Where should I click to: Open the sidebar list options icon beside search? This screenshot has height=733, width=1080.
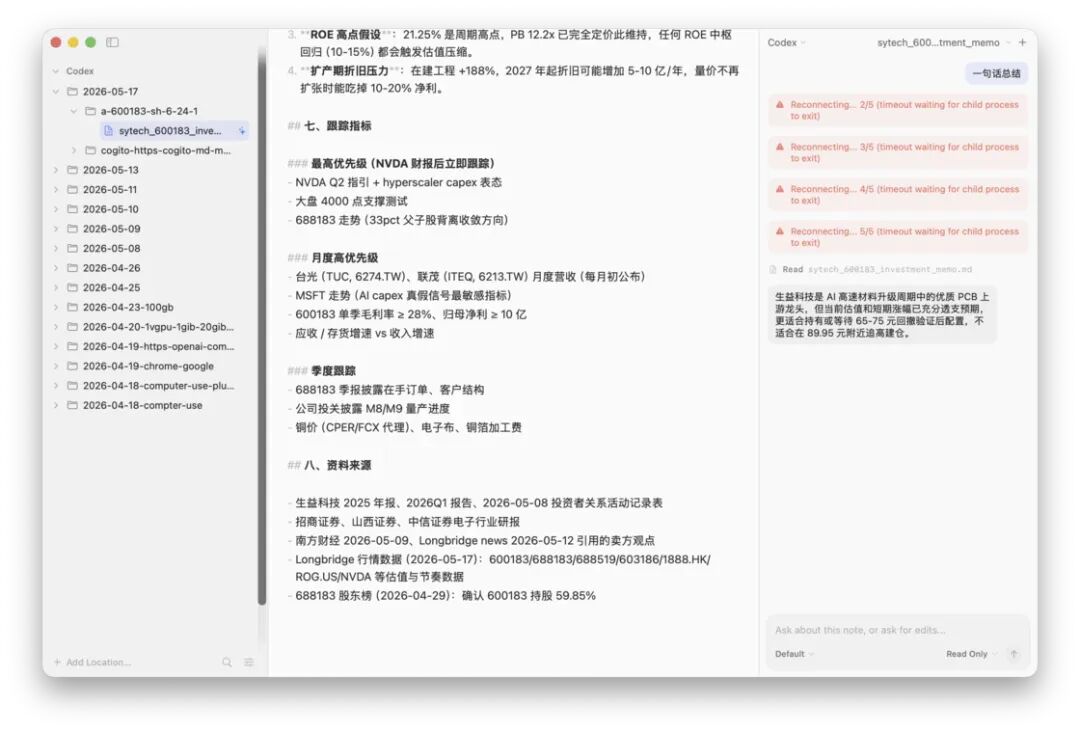click(249, 662)
